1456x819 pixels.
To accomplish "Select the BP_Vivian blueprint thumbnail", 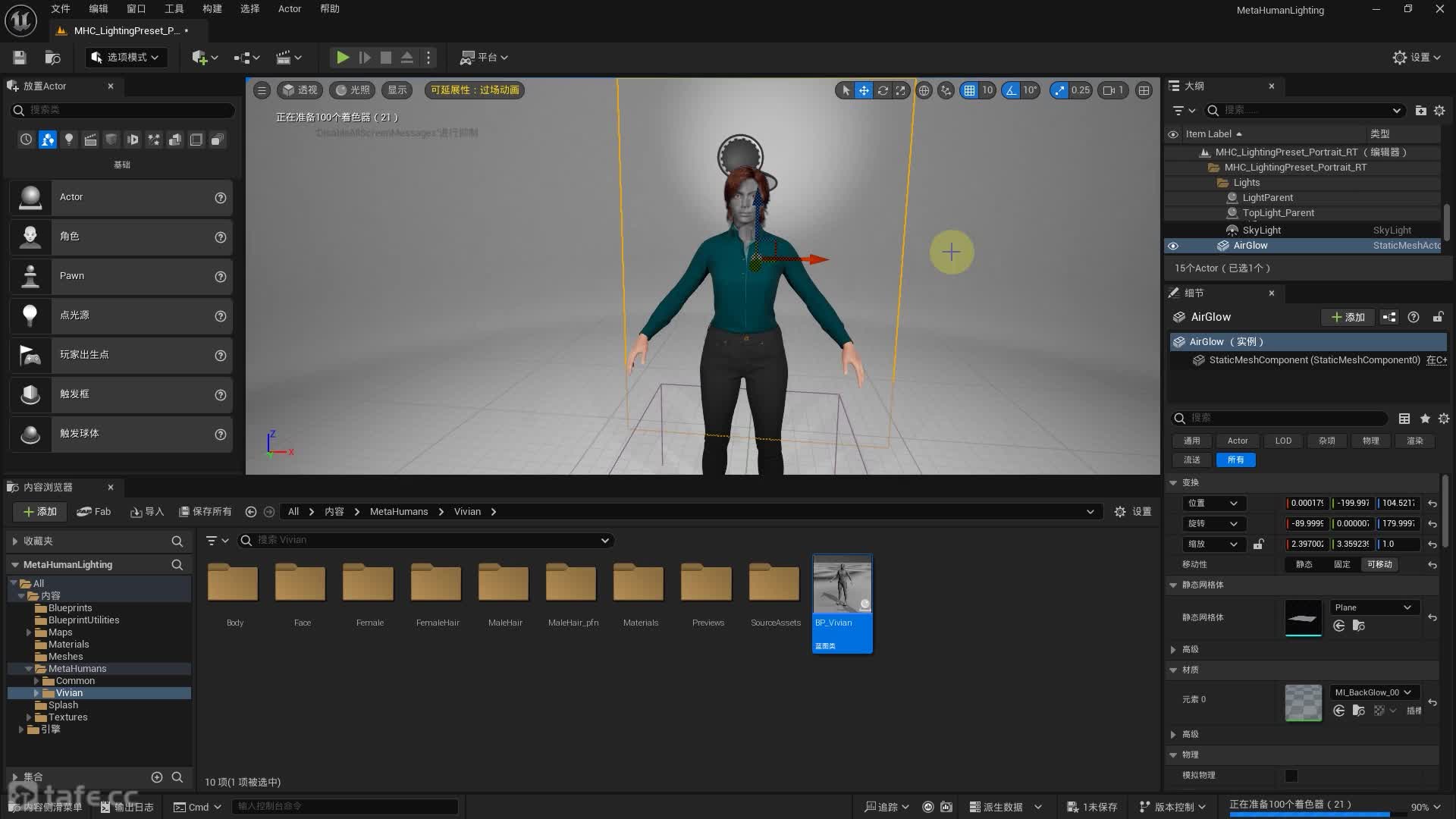I will pos(842,584).
